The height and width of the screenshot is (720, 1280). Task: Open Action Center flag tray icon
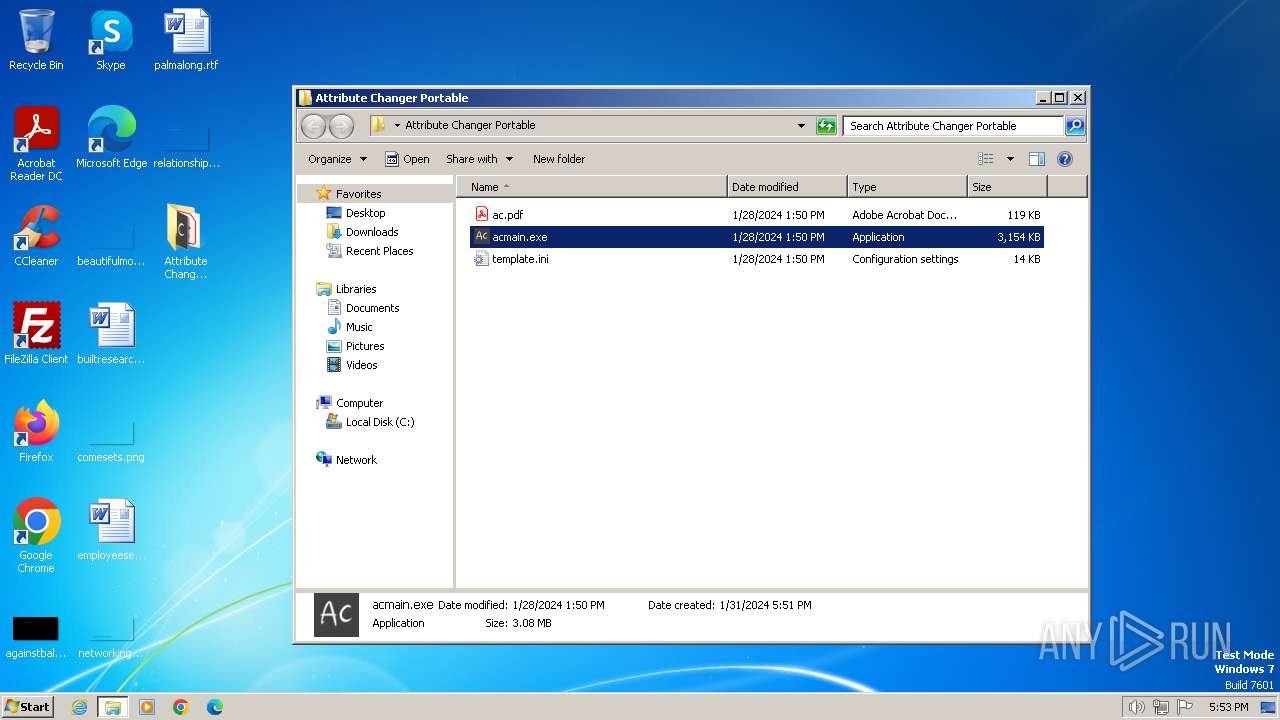point(1185,707)
